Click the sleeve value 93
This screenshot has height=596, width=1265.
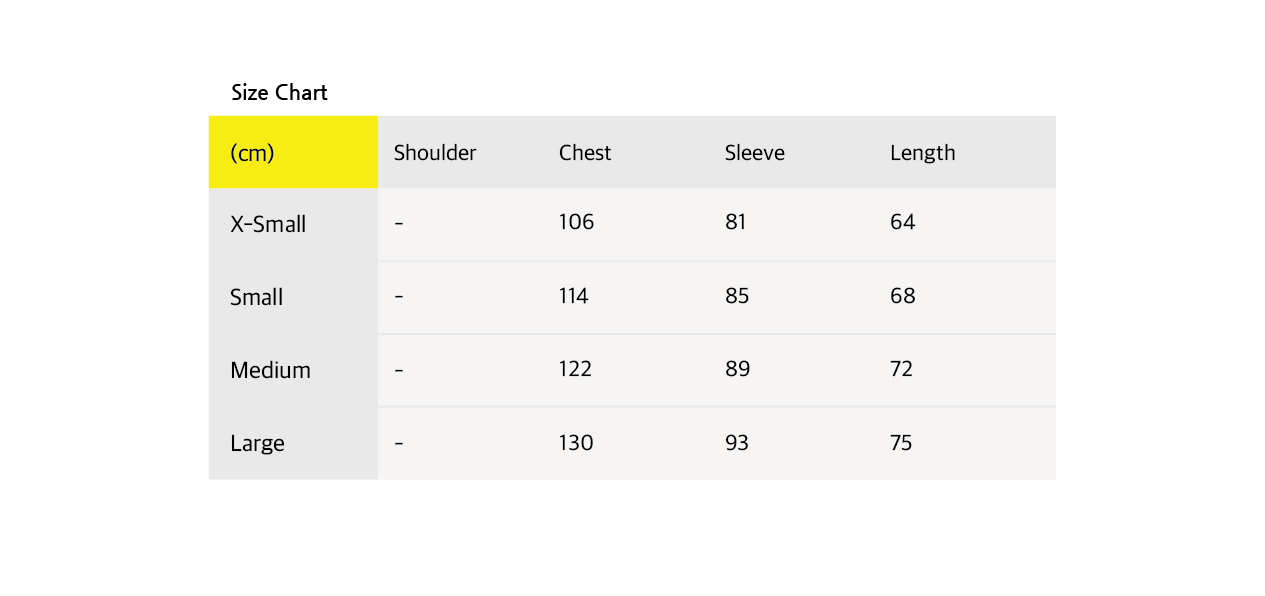click(737, 443)
